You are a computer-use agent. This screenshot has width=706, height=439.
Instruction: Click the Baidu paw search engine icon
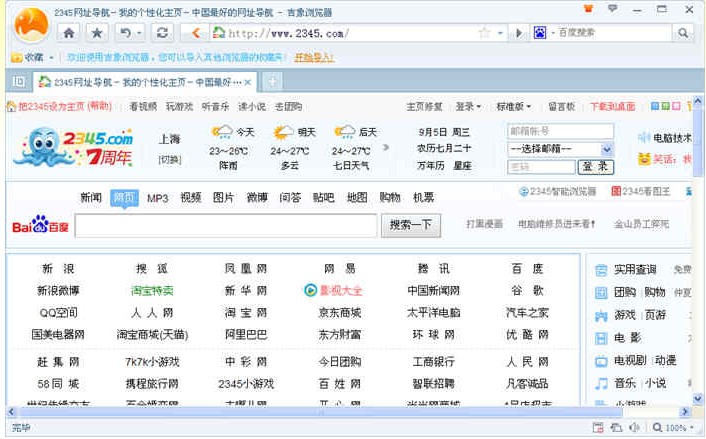point(540,33)
